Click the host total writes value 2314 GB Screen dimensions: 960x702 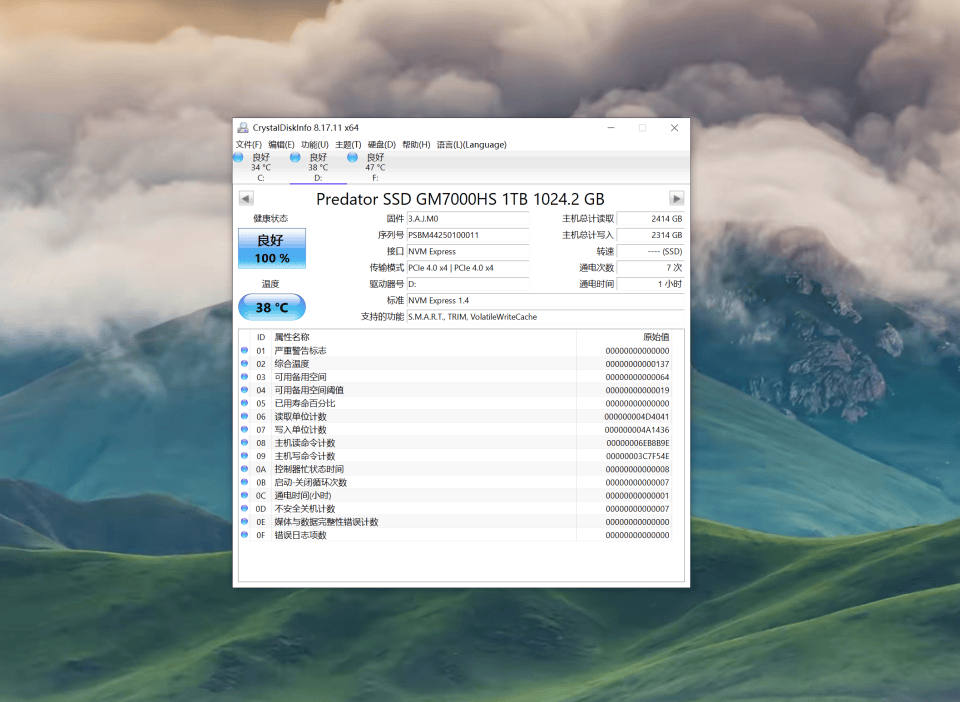650,235
